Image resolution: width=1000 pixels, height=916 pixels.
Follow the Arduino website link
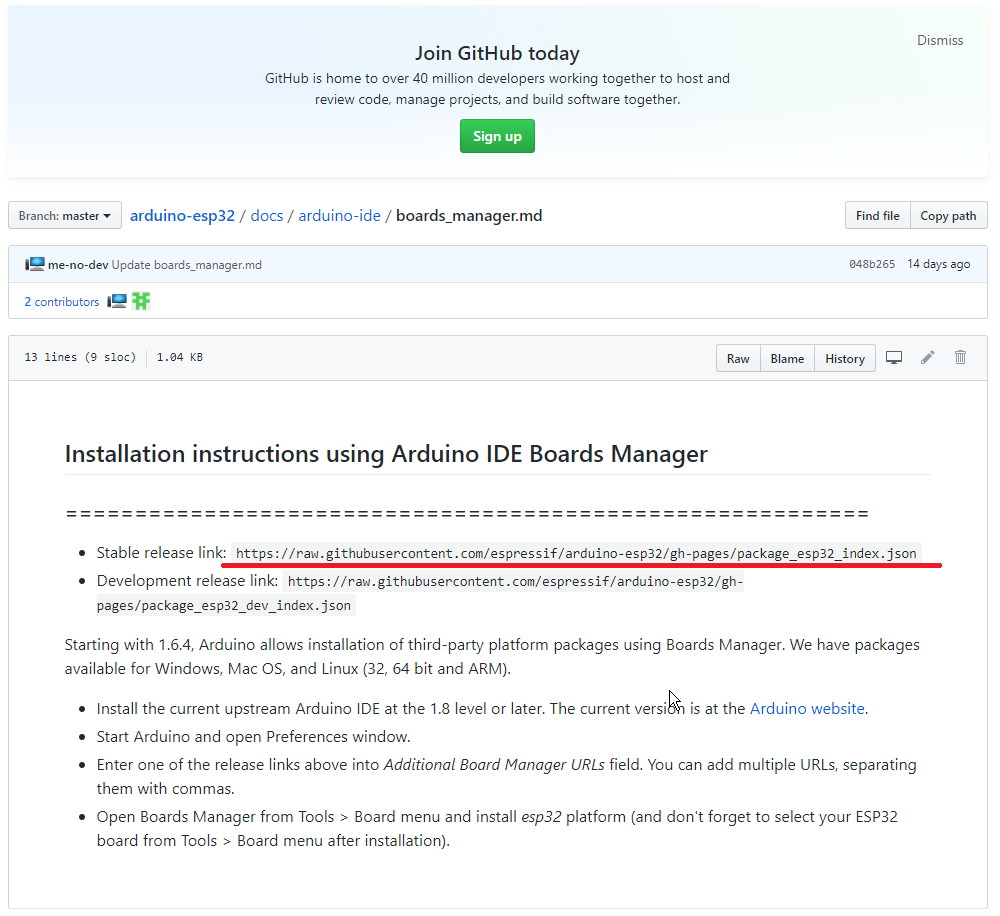point(807,709)
